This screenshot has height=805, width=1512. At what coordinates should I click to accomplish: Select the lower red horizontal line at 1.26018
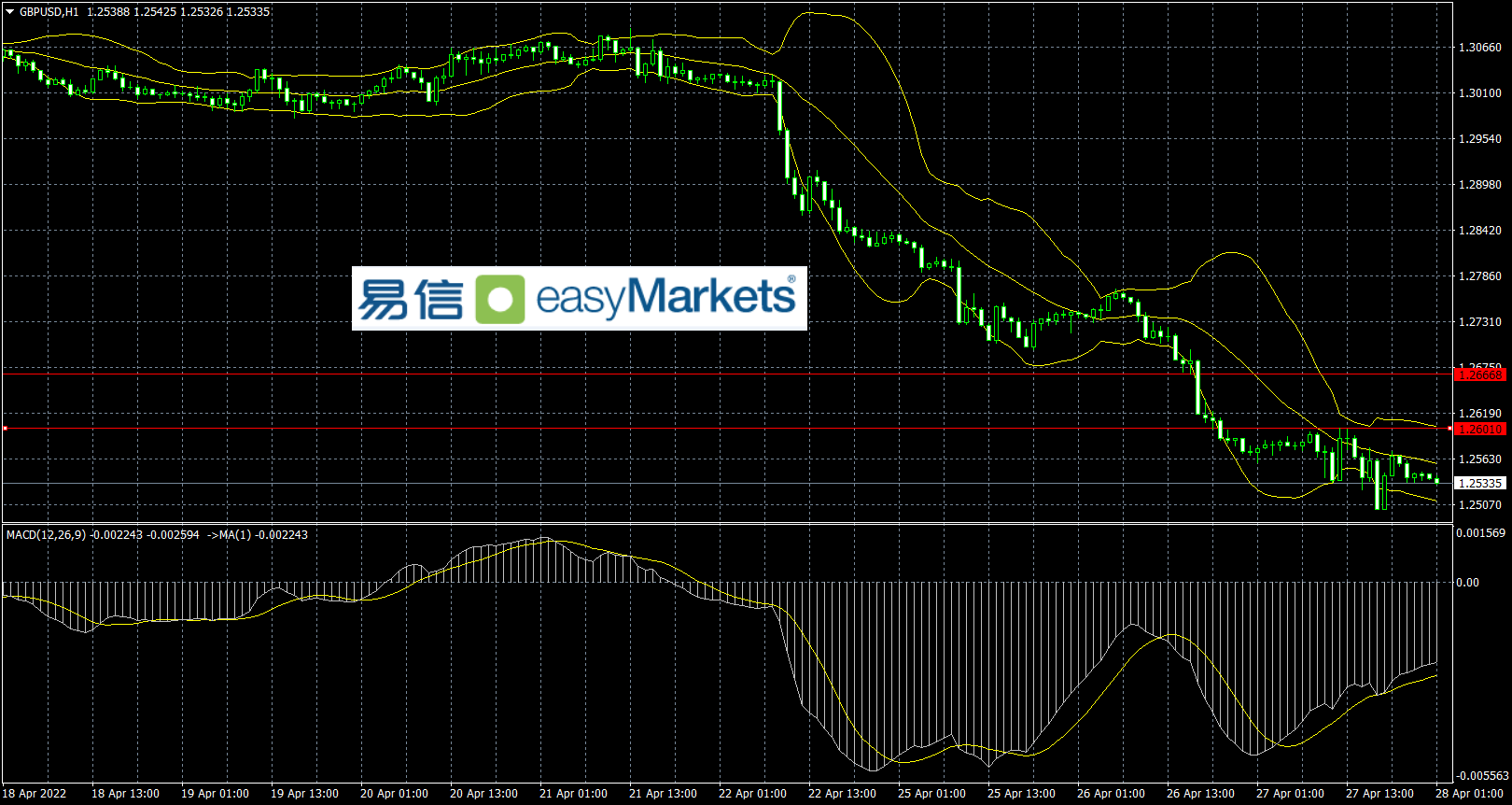point(728,429)
